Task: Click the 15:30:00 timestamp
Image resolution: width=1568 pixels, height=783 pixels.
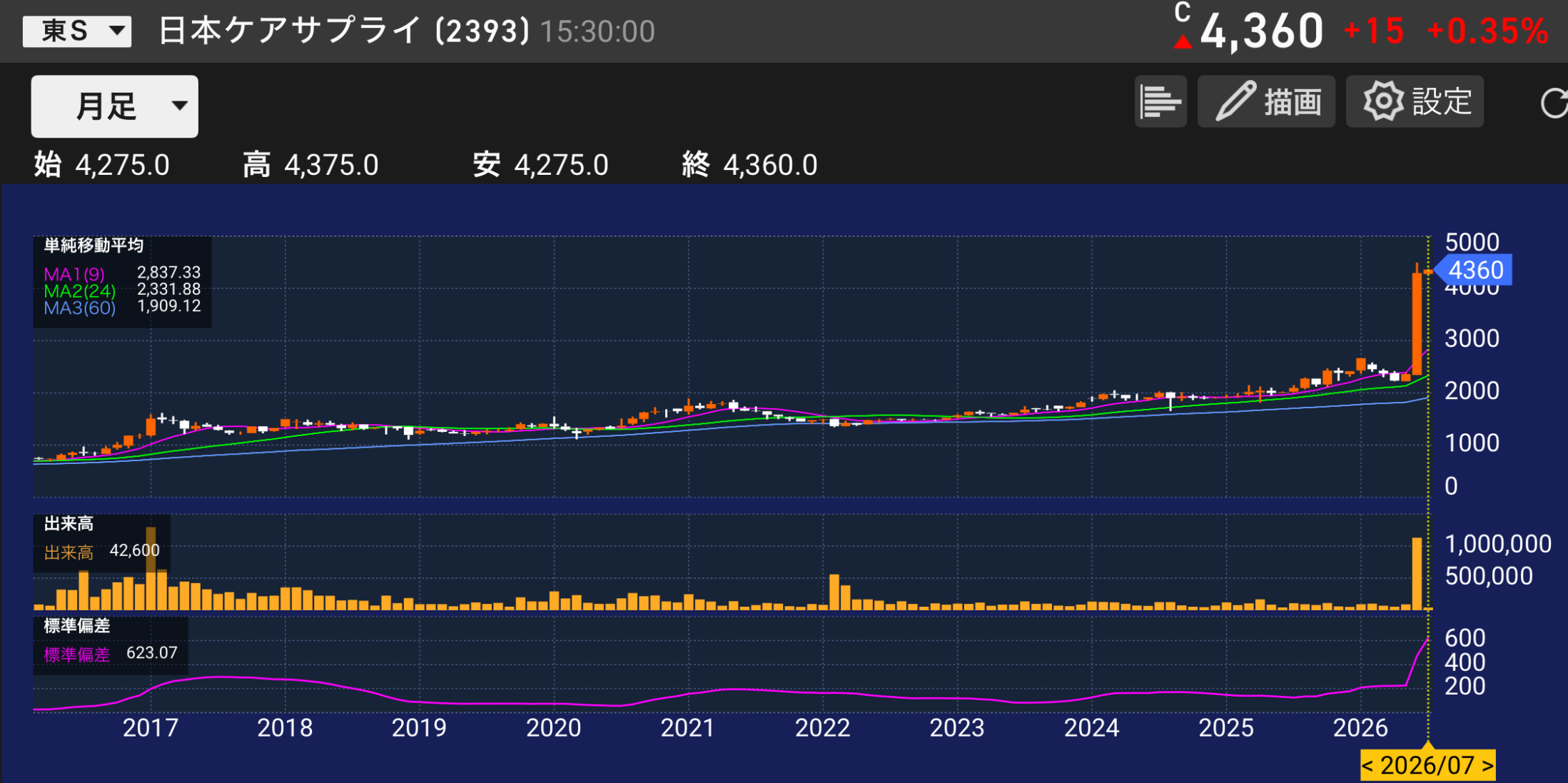Action: click(x=597, y=32)
